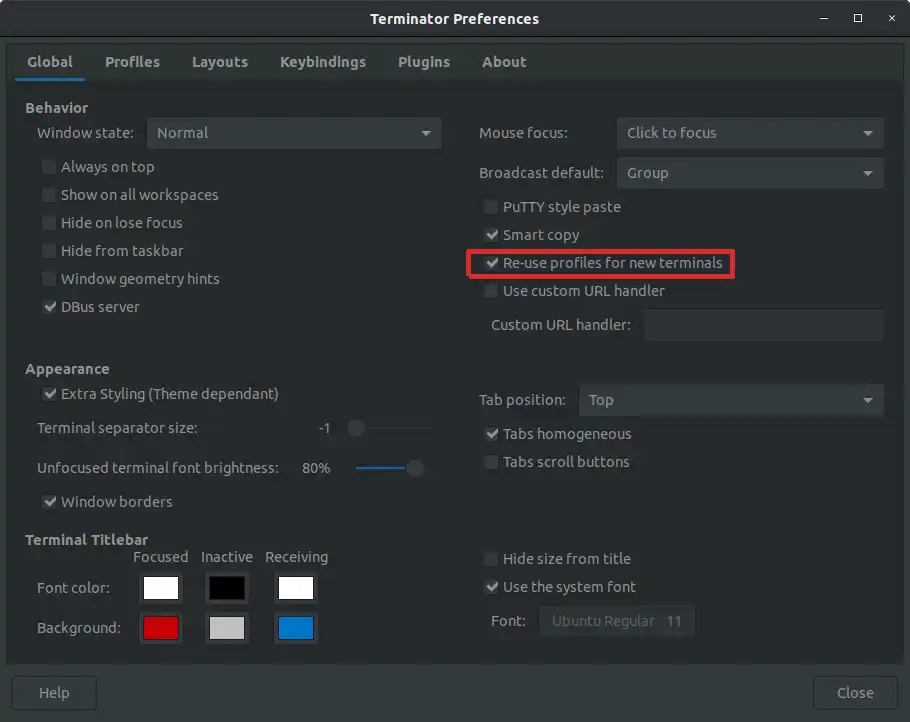Screen dimensions: 910x722
Task: Disable the DBus server checkbox
Action: coord(49,307)
